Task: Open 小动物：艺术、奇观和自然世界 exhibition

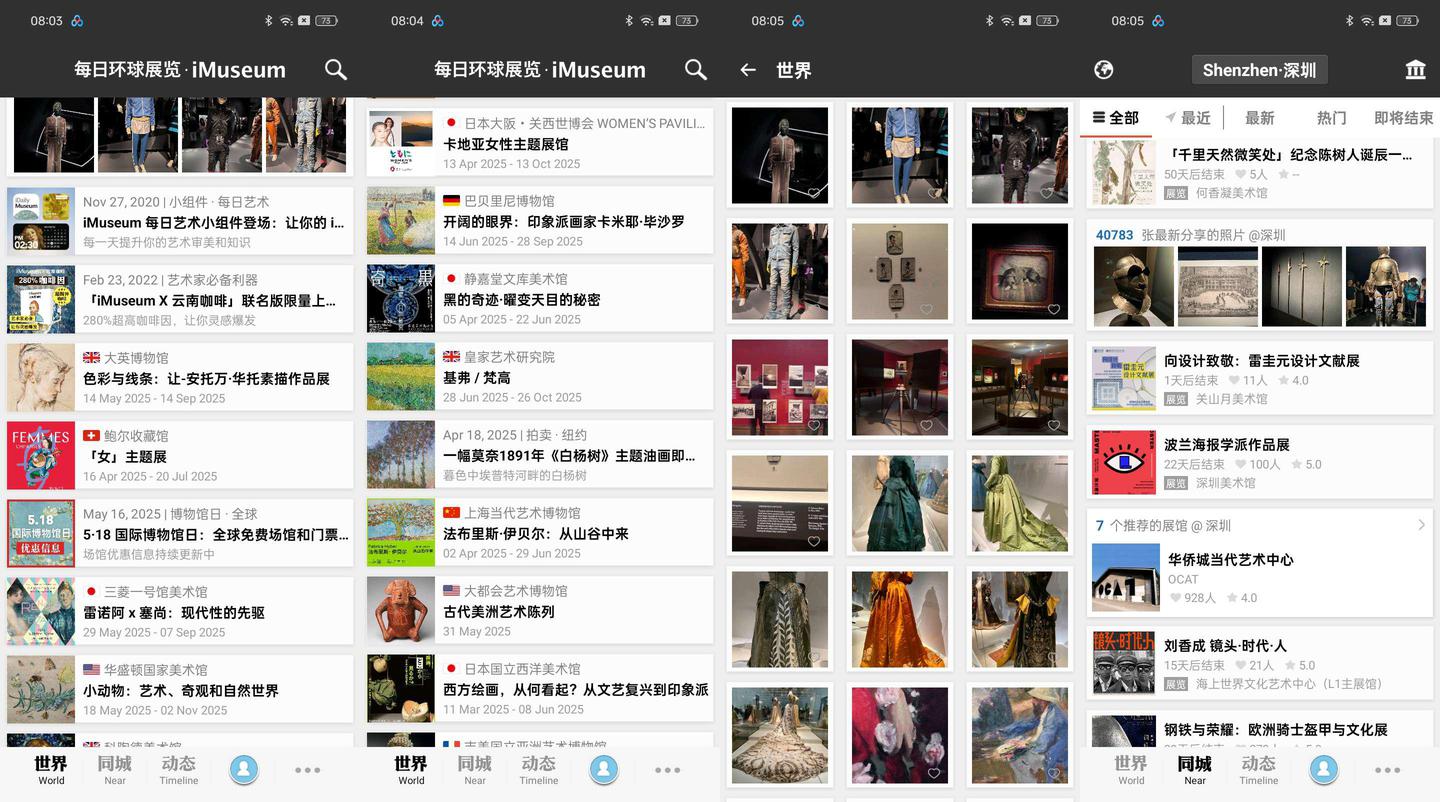Action: pyautogui.click(x=180, y=689)
